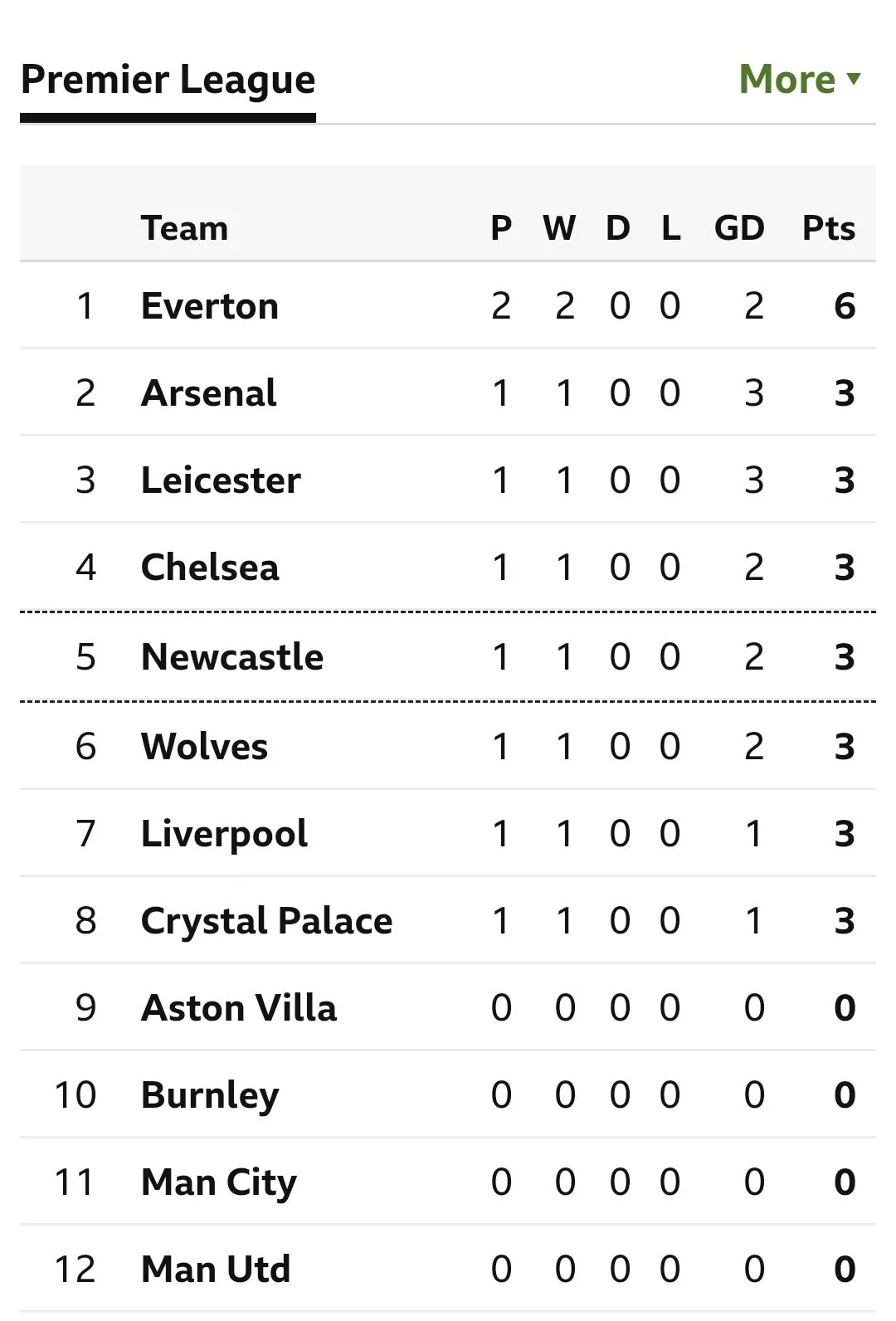Click the Leicester team name

click(x=221, y=480)
